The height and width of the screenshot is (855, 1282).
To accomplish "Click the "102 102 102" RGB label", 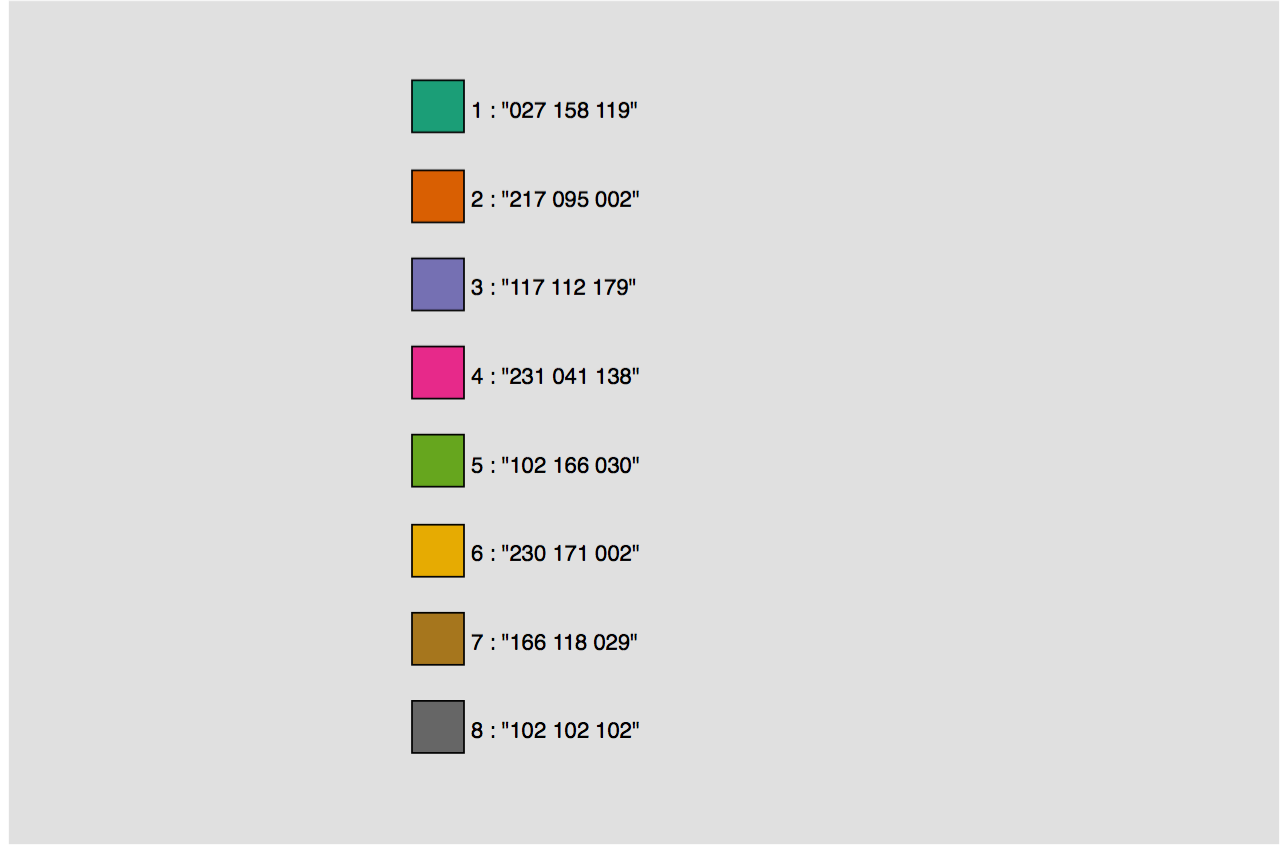I will (570, 731).
